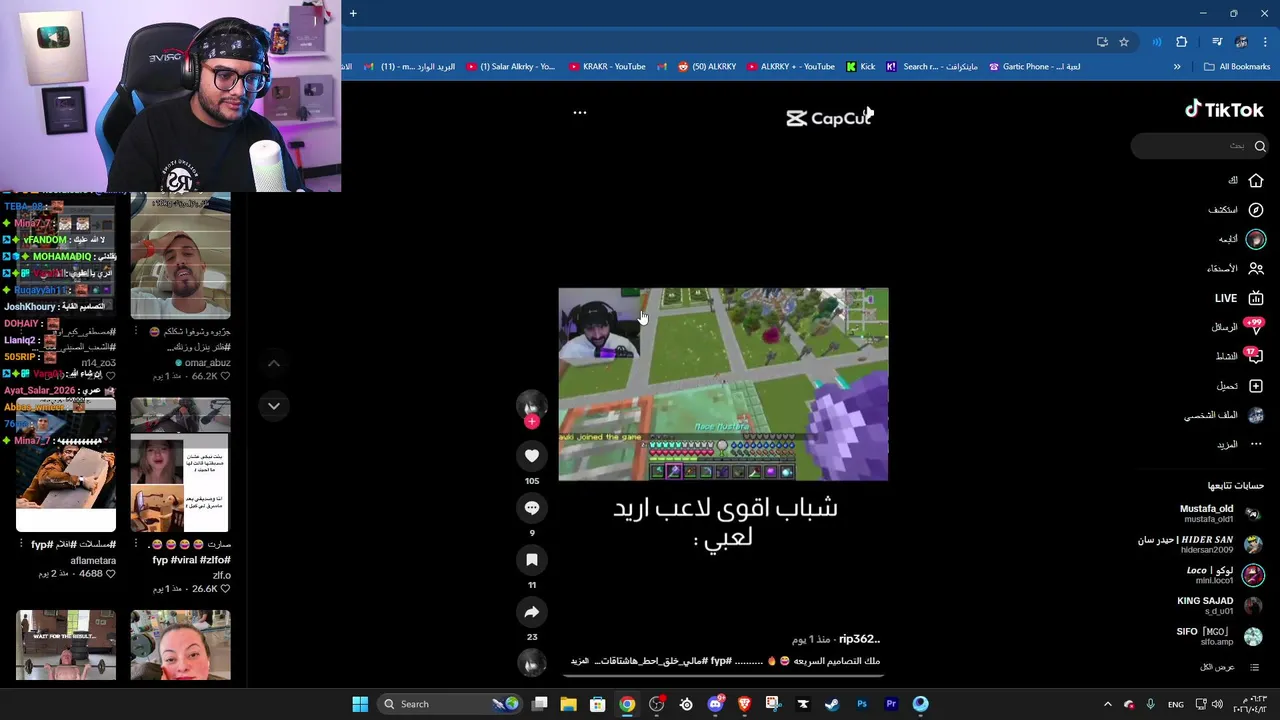Open the Windows Start menu

tap(360, 704)
